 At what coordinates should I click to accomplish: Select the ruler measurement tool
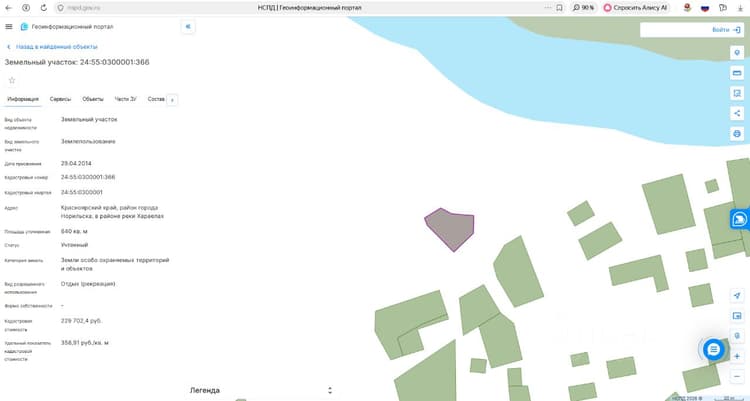pyautogui.click(x=737, y=73)
